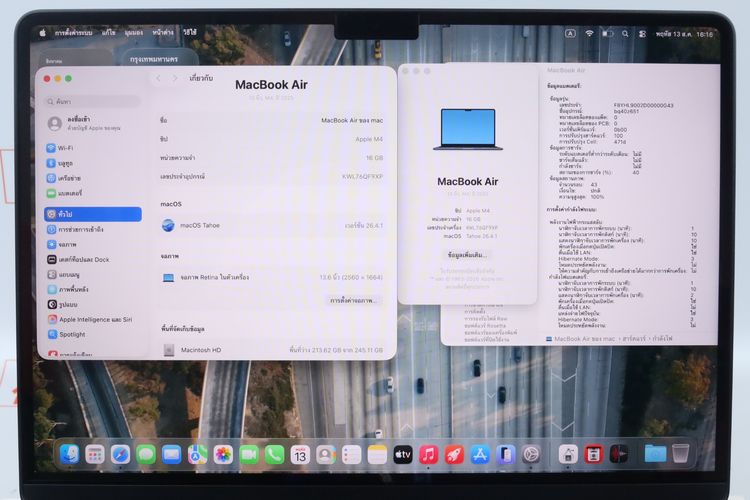750x500 pixels.
Task: Click ข้อมูลเพิ่มเติม... button in About This Mac
Action: click(467, 255)
